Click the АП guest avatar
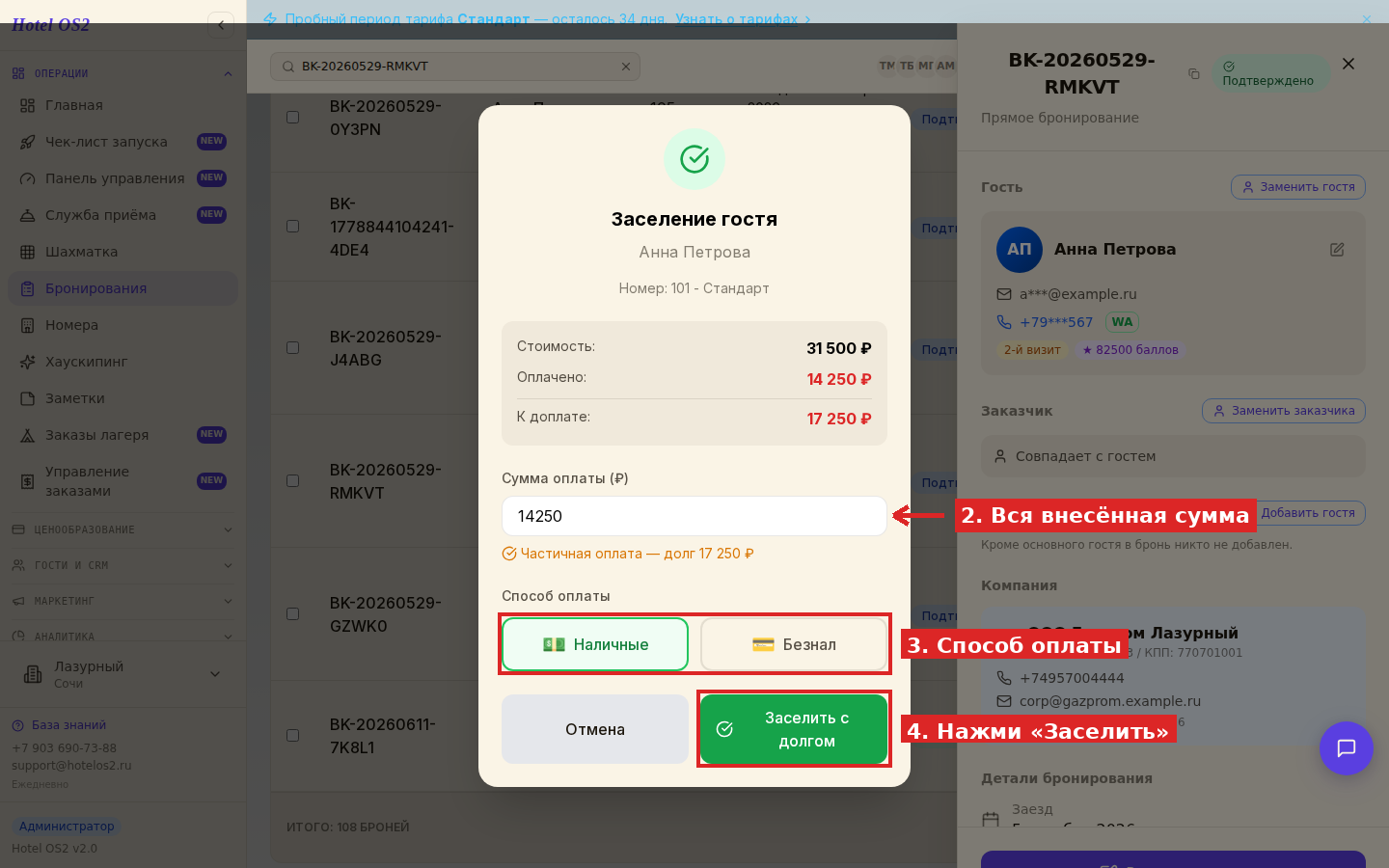This screenshot has height=868, width=1389. click(1020, 250)
